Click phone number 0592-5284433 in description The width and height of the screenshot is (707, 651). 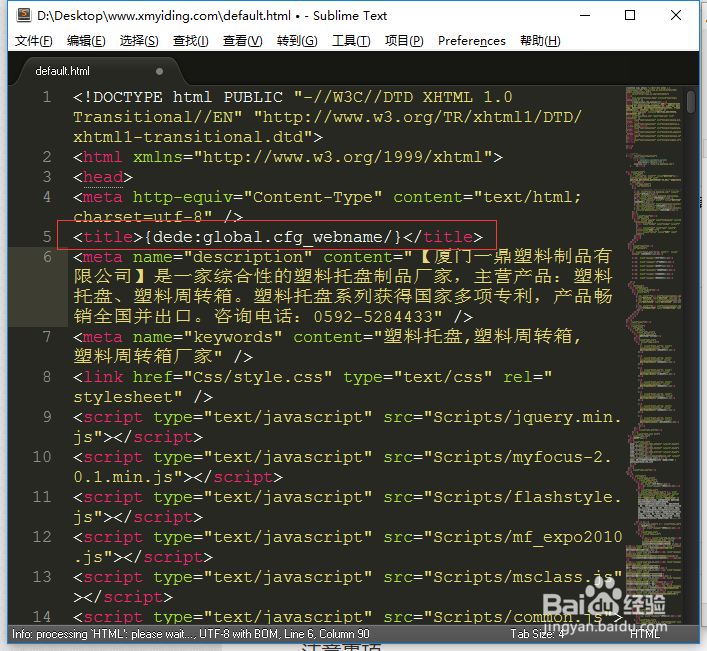coord(373,317)
